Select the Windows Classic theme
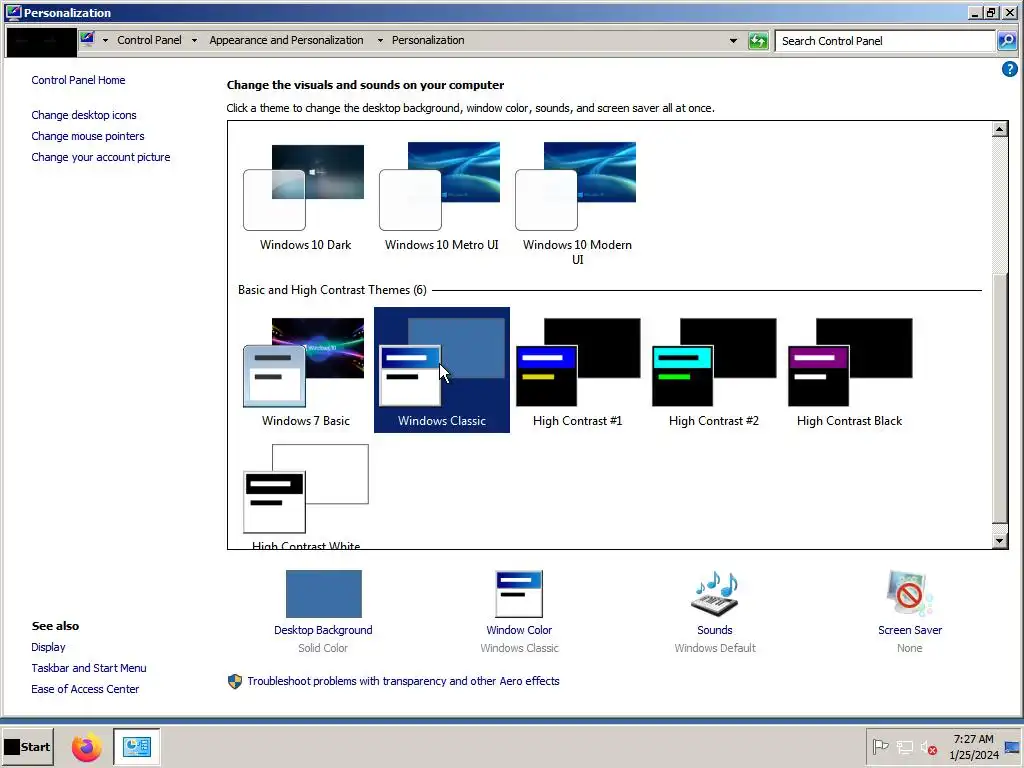This screenshot has width=1024, height=768. [441, 370]
